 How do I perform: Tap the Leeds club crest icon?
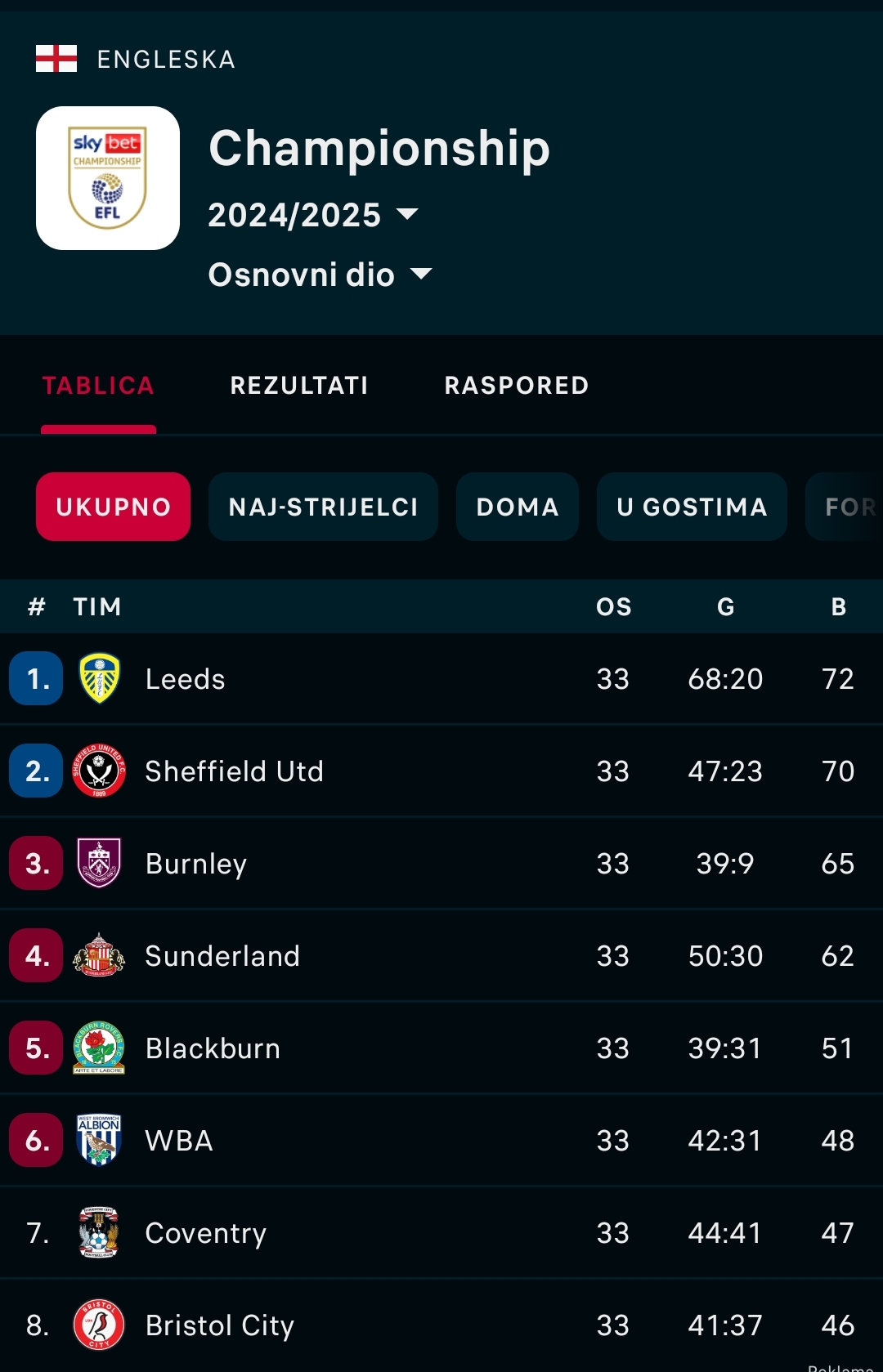[99, 679]
